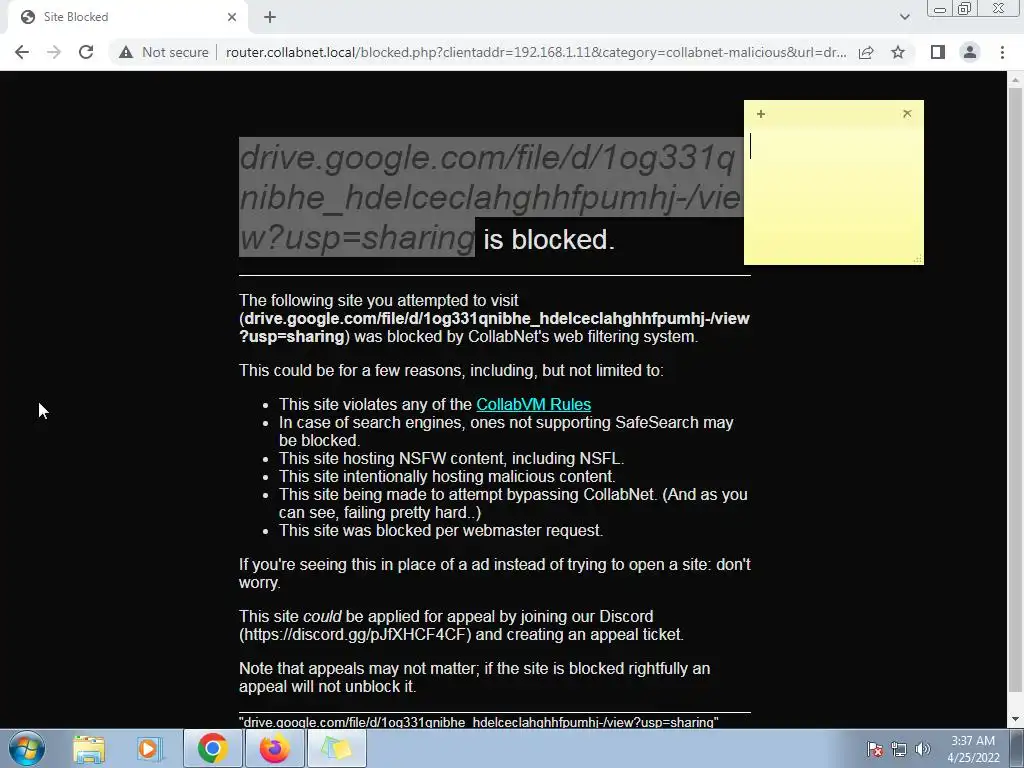The width and height of the screenshot is (1024, 768).
Task: Switch to Chrome on the taskbar
Action: point(212,748)
